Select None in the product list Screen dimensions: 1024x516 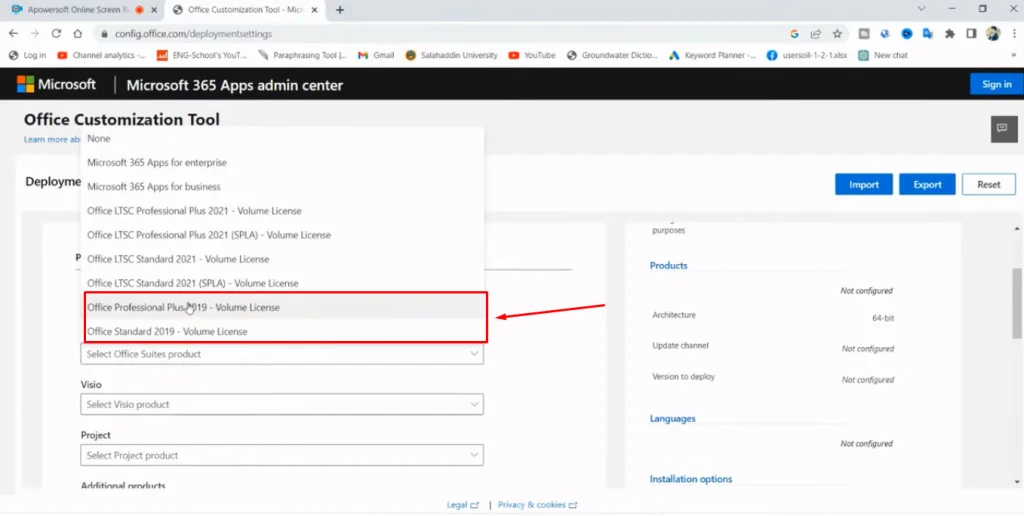point(282,138)
